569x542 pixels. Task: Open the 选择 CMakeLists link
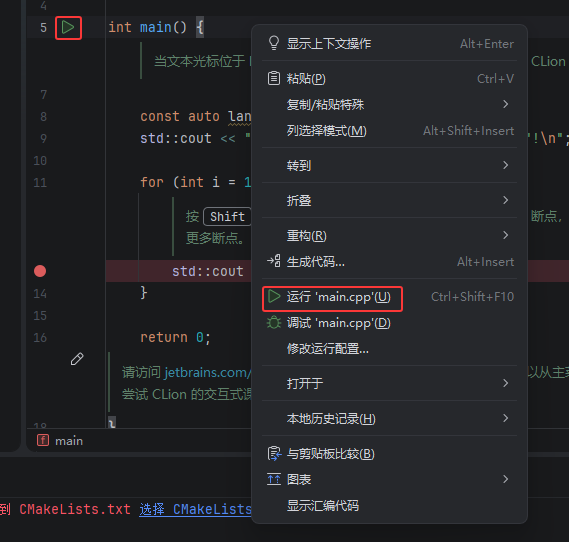pyautogui.click(x=195, y=509)
